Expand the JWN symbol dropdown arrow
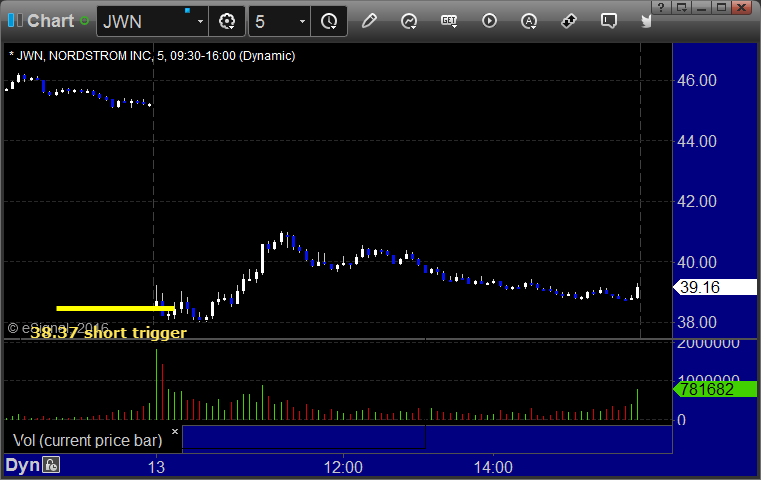The image size is (761, 480). click(200, 21)
